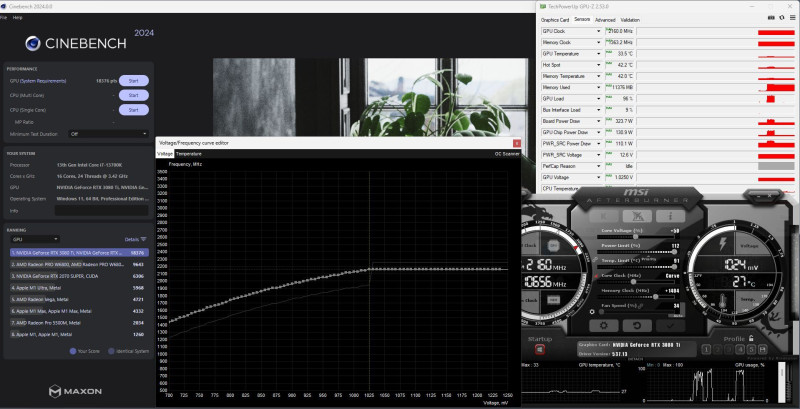Viewport: 800px width, 409px height.
Task: Click OC Scanner in curve editor
Action: [507, 154]
